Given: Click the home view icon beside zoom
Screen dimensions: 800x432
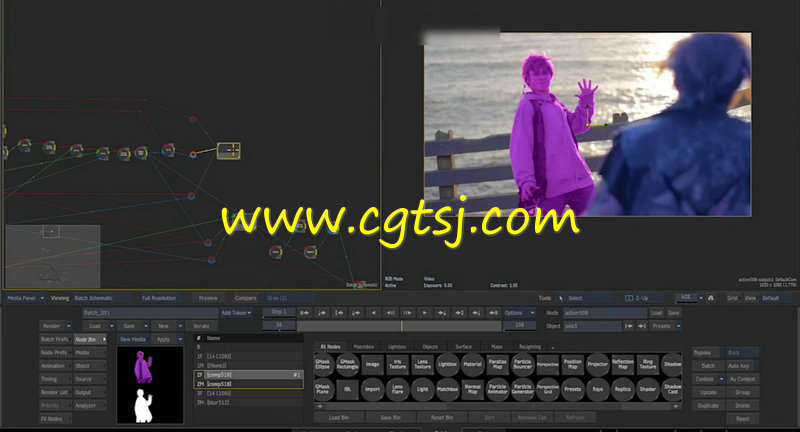Looking at the screenshot, I should coord(710,298).
